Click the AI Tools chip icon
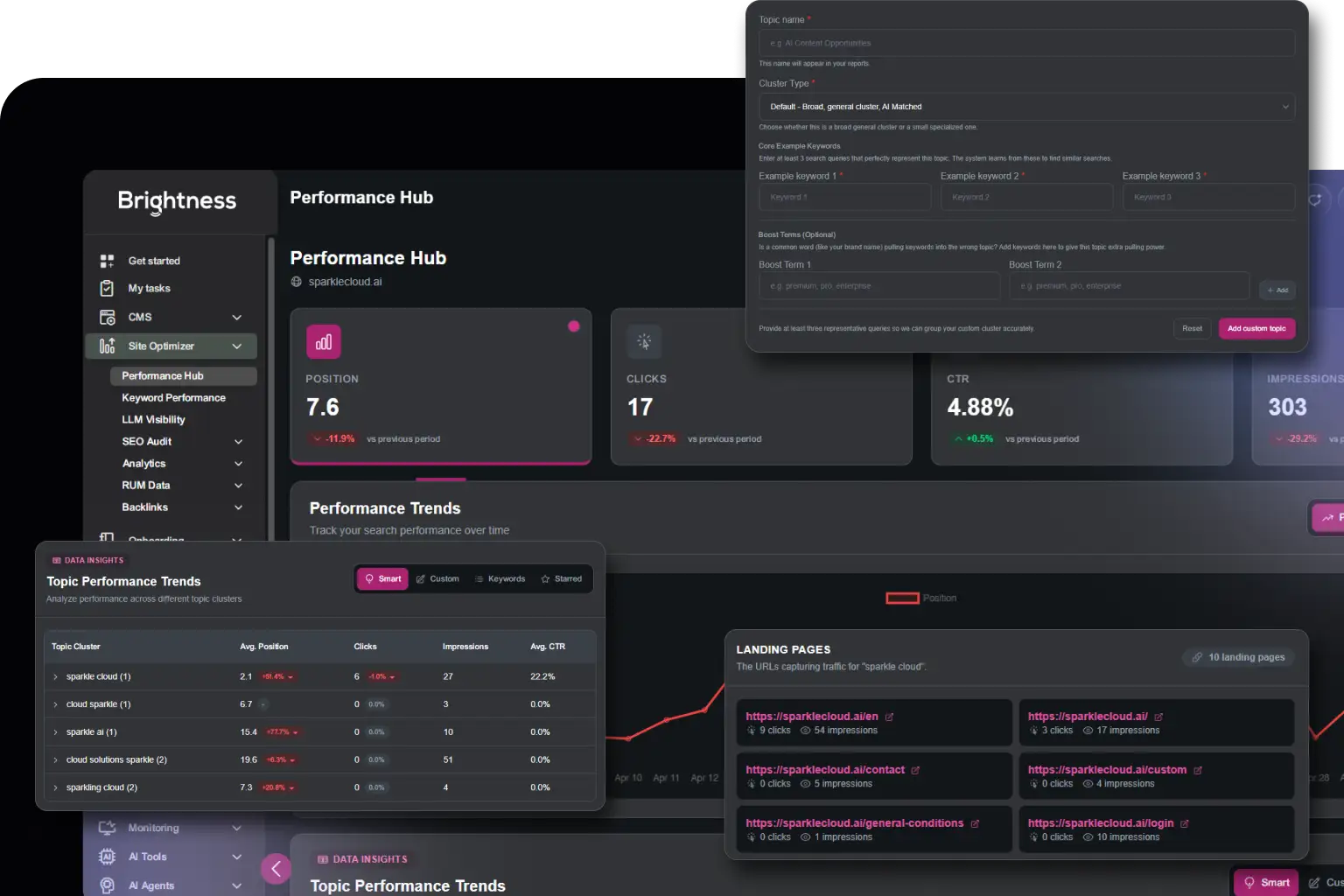Viewport: 1344px width, 896px height. [x=107, y=857]
